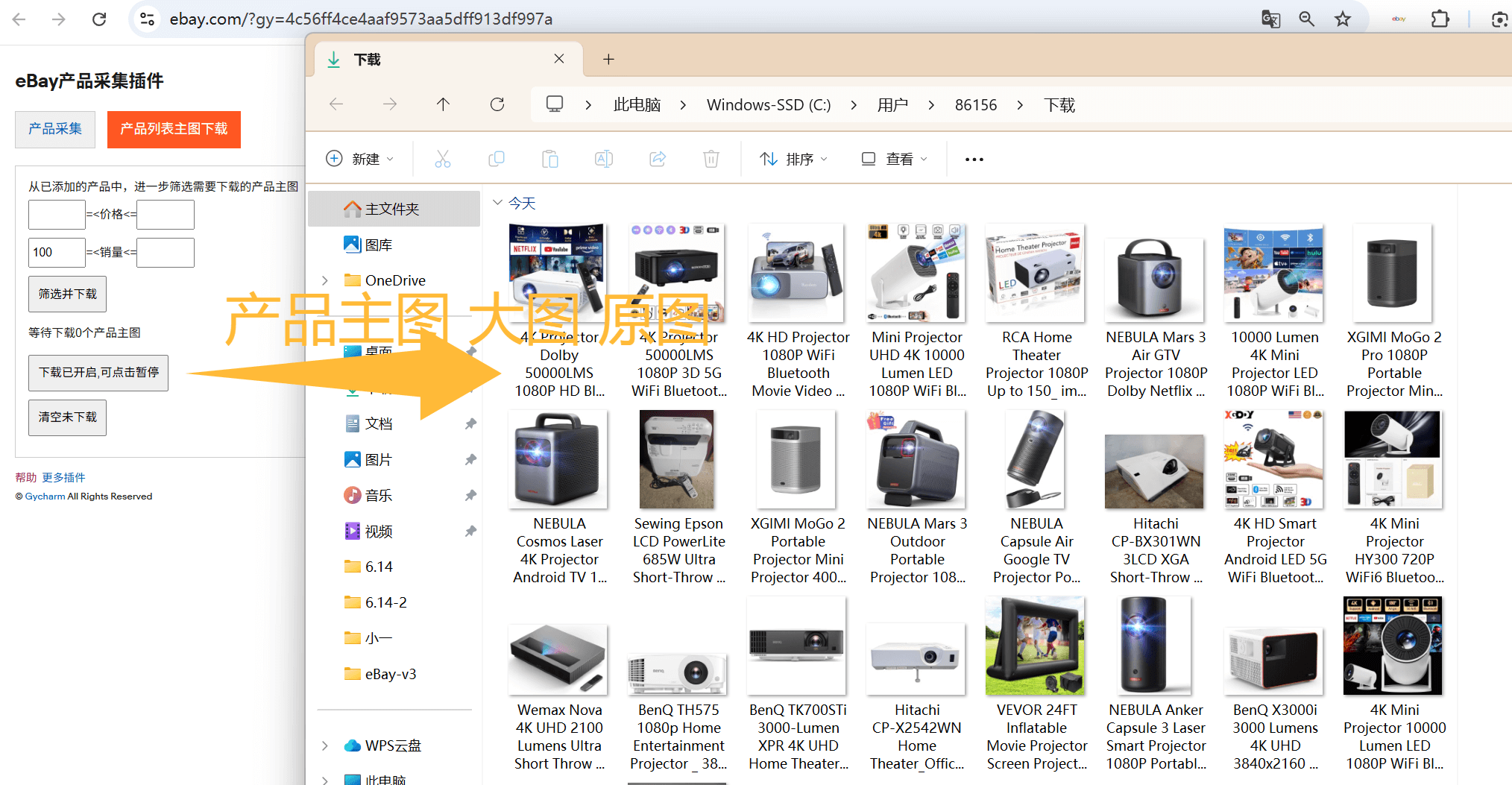Close the 下载 Explorer tab
Image resolution: width=1512 pixels, height=785 pixels.
click(x=559, y=58)
